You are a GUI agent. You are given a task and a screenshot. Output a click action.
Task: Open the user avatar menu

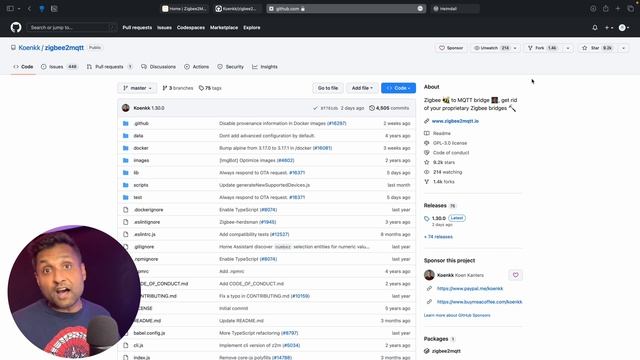624,27
